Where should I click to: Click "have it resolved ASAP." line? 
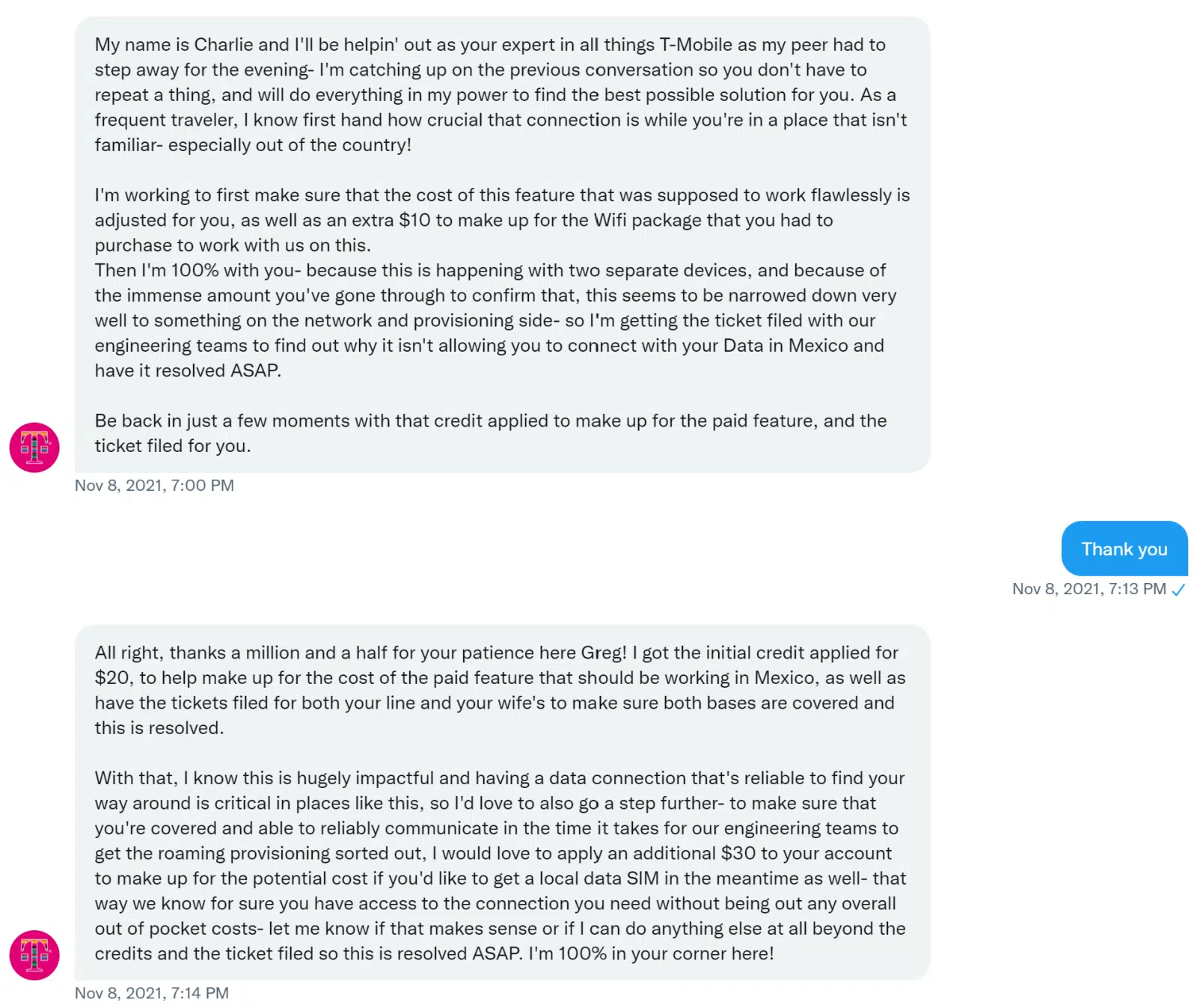pyautogui.click(x=188, y=370)
